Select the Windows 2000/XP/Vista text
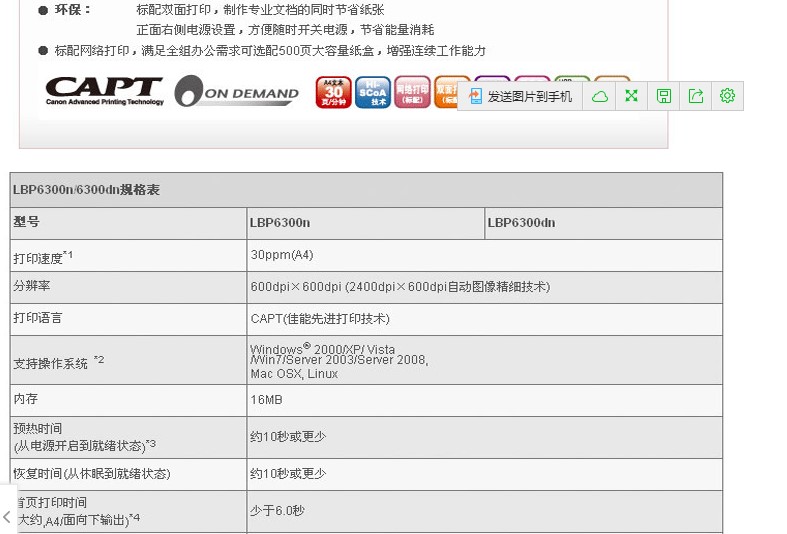Image resolution: width=787 pixels, height=534 pixels. (322, 349)
